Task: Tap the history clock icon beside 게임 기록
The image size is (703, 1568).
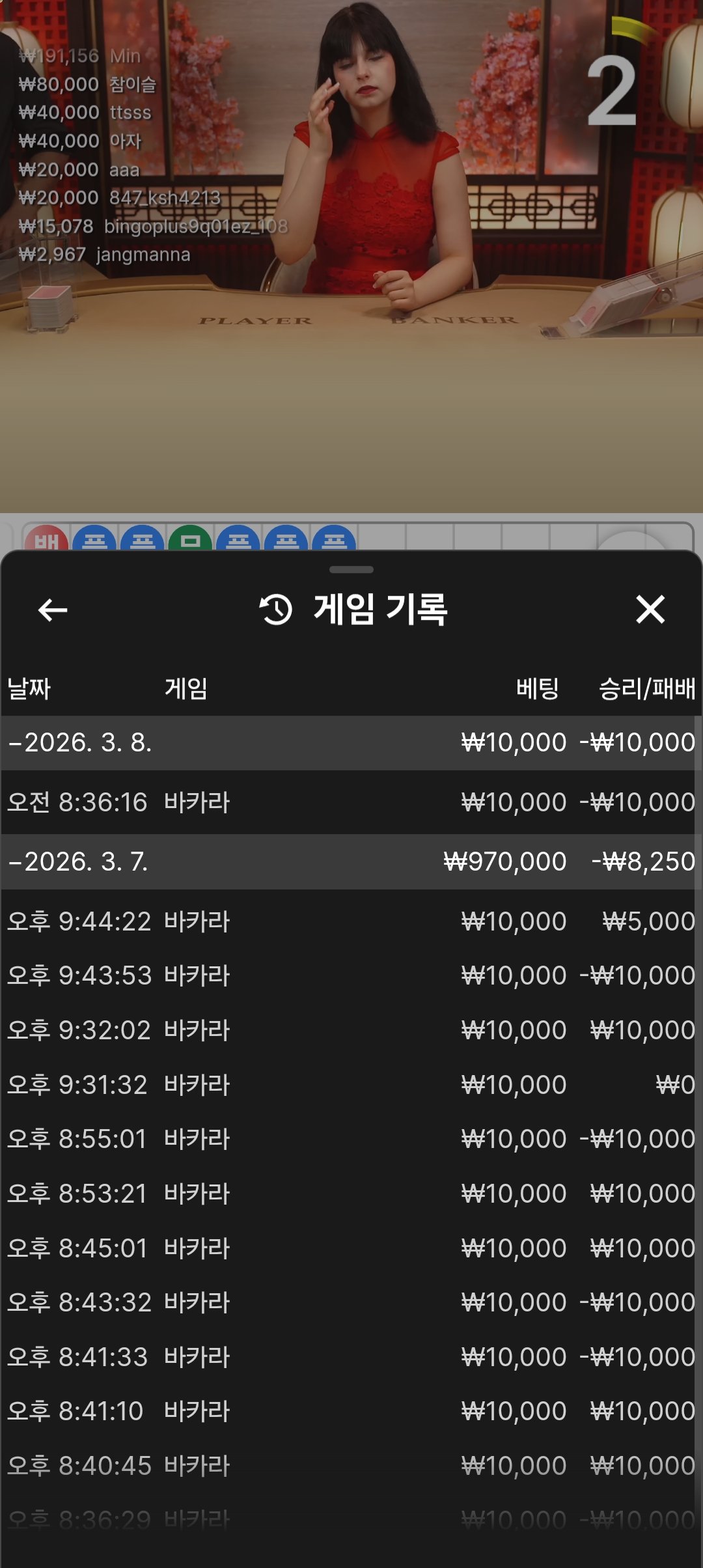Action: [x=276, y=610]
